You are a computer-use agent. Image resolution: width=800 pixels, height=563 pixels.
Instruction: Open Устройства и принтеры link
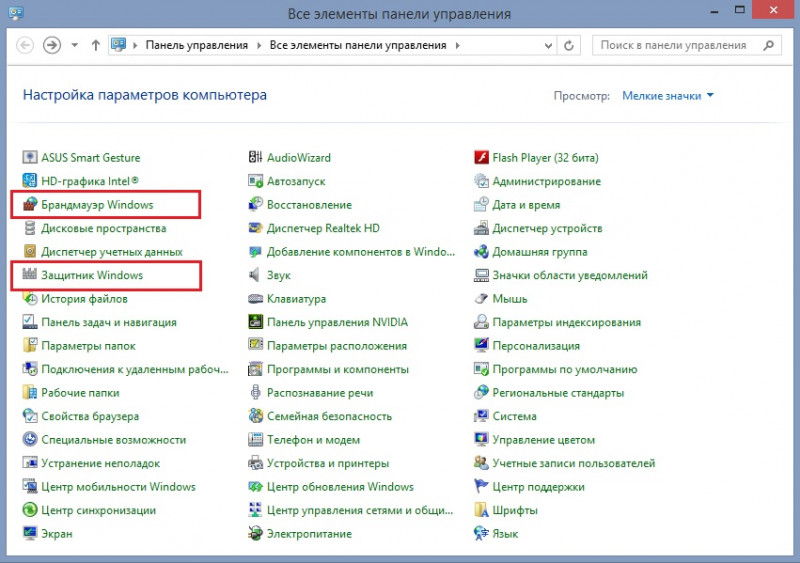(x=328, y=463)
